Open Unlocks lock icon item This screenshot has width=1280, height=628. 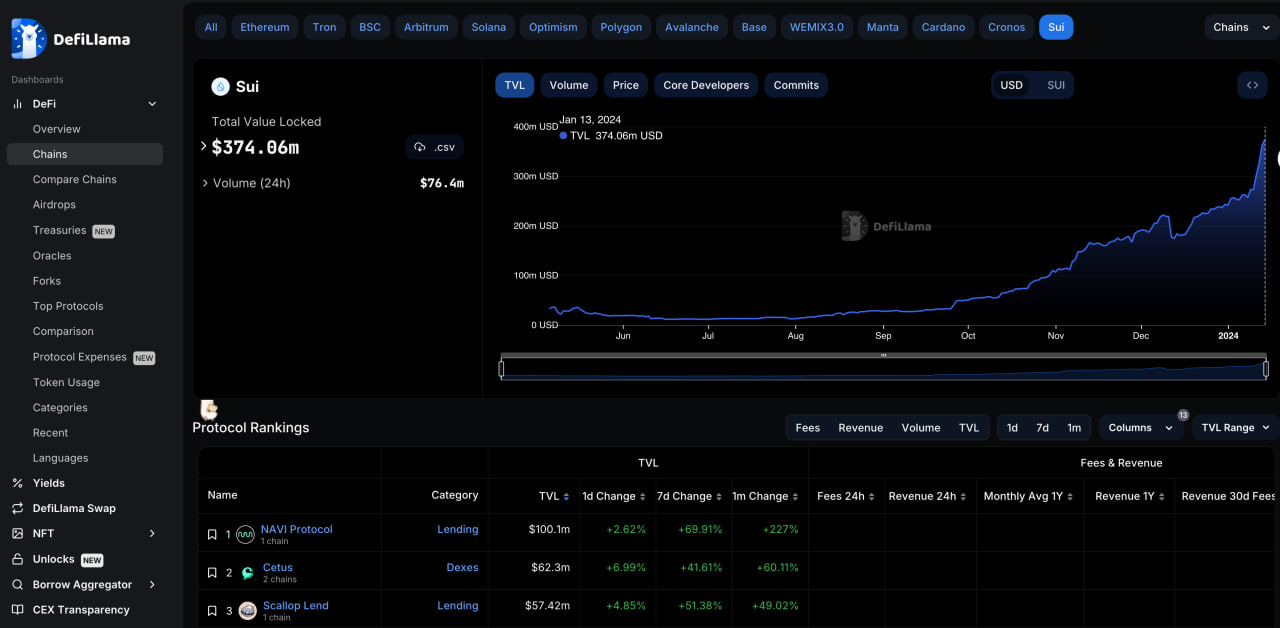coord(17,559)
